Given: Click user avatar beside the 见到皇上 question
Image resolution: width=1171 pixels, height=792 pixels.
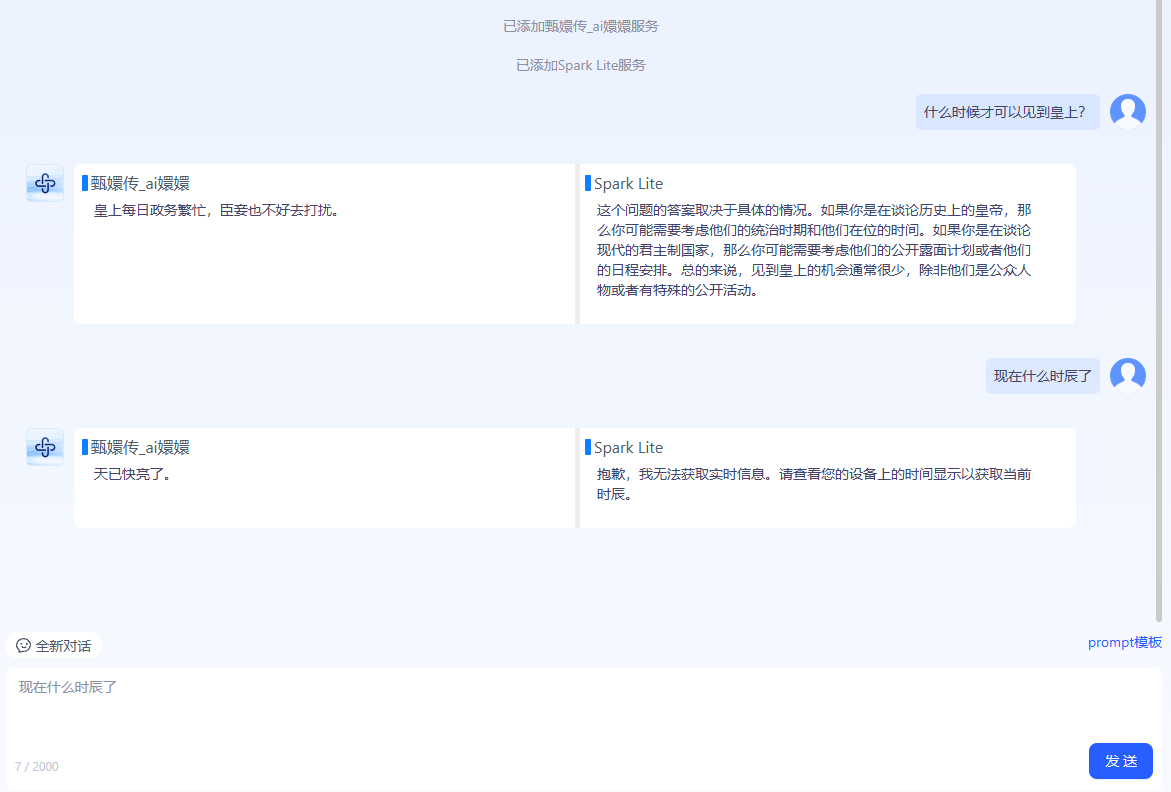Looking at the screenshot, I should point(1127,112).
